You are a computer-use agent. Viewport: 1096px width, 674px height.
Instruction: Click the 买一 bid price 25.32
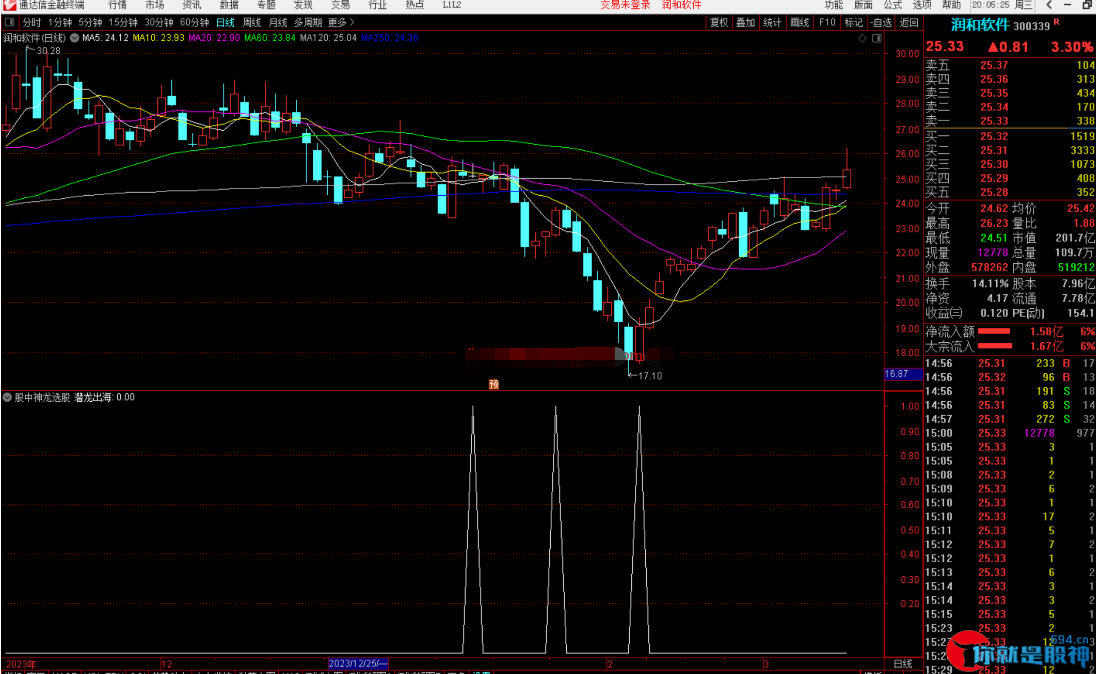tap(994, 136)
